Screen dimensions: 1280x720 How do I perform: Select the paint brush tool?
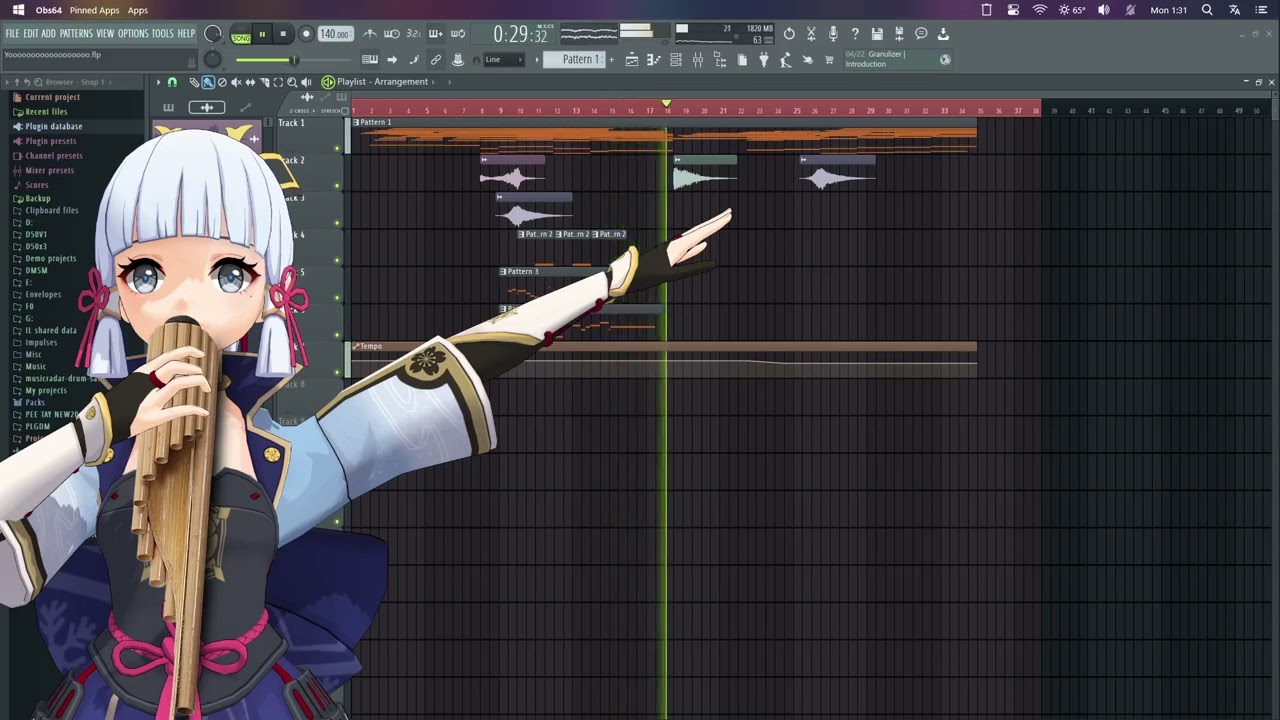pyautogui.click(x=208, y=82)
